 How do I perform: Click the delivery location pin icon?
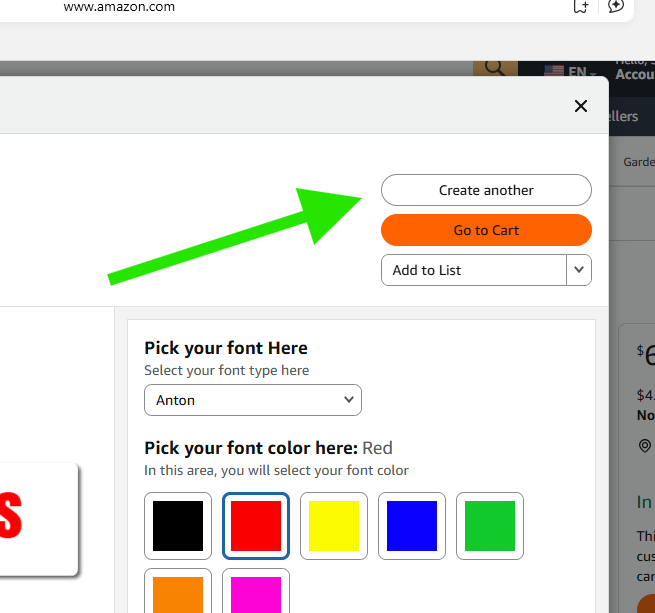click(645, 446)
